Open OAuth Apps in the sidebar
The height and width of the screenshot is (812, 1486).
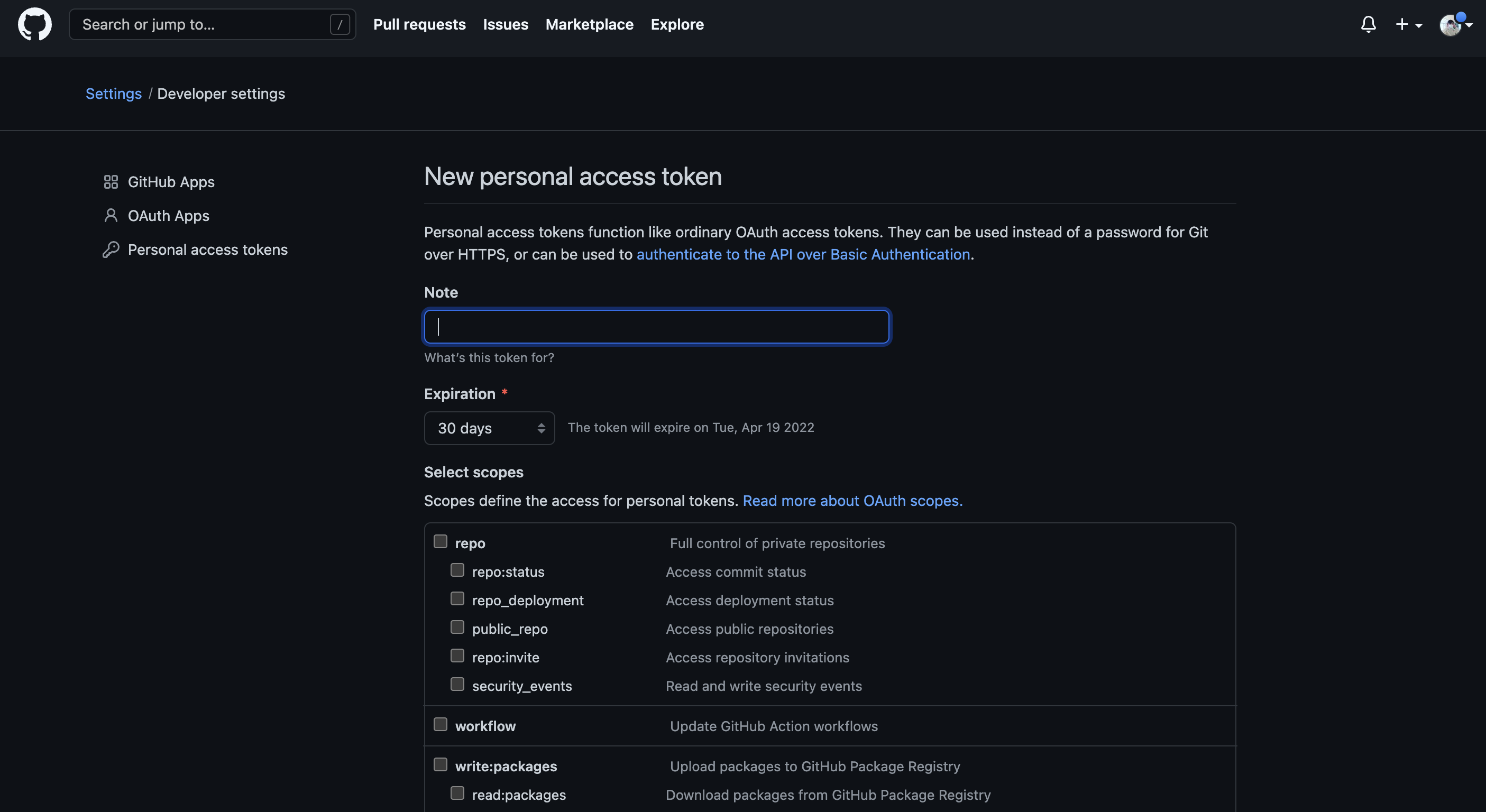tap(169, 216)
